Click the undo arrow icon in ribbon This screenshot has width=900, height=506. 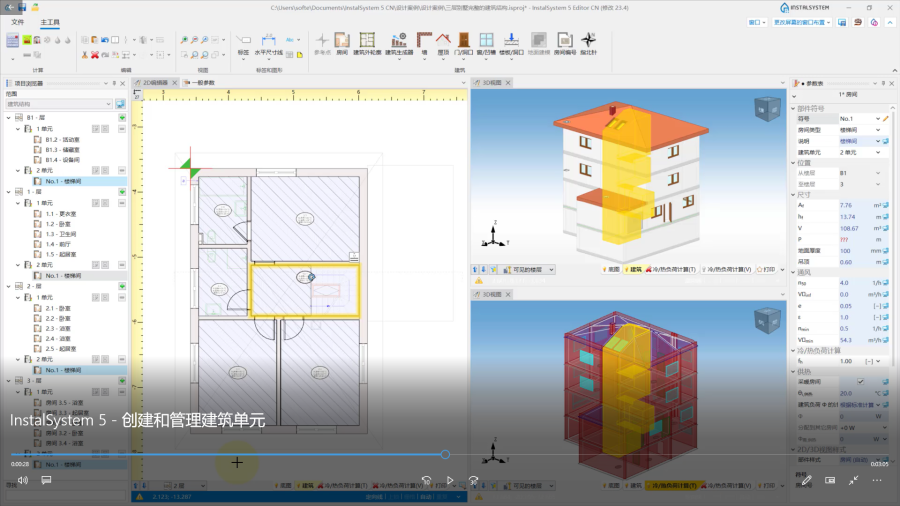coord(105,40)
